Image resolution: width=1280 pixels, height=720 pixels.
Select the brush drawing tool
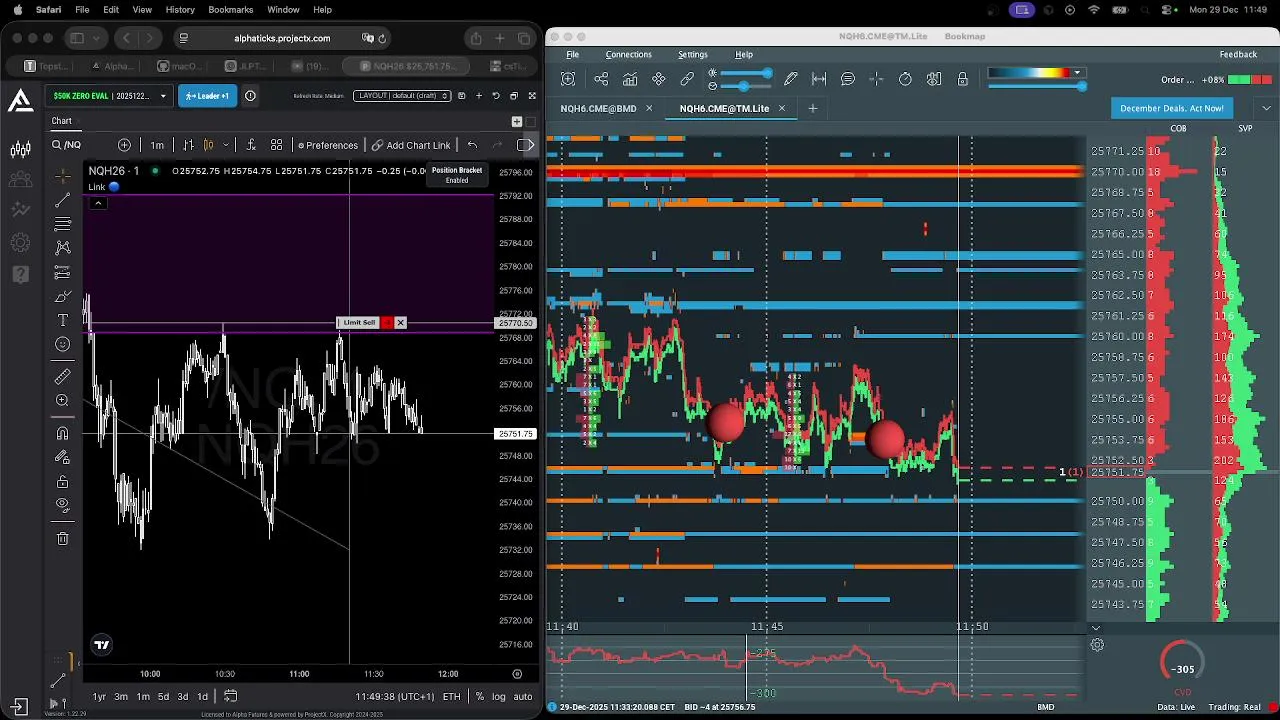(x=62, y=297)
